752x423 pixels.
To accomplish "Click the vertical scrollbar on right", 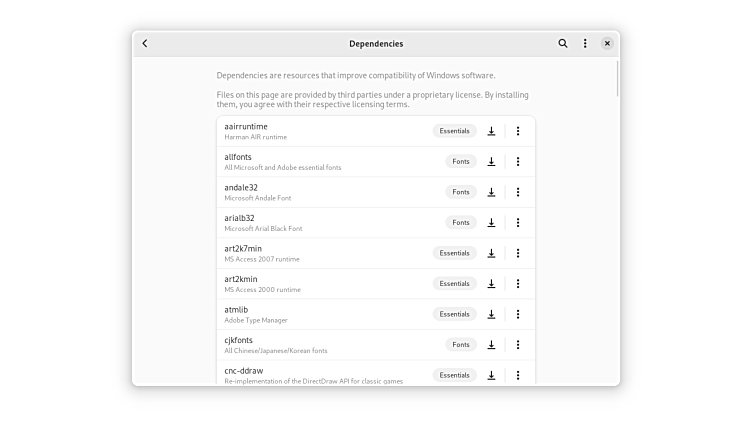I will click(617, 80).
